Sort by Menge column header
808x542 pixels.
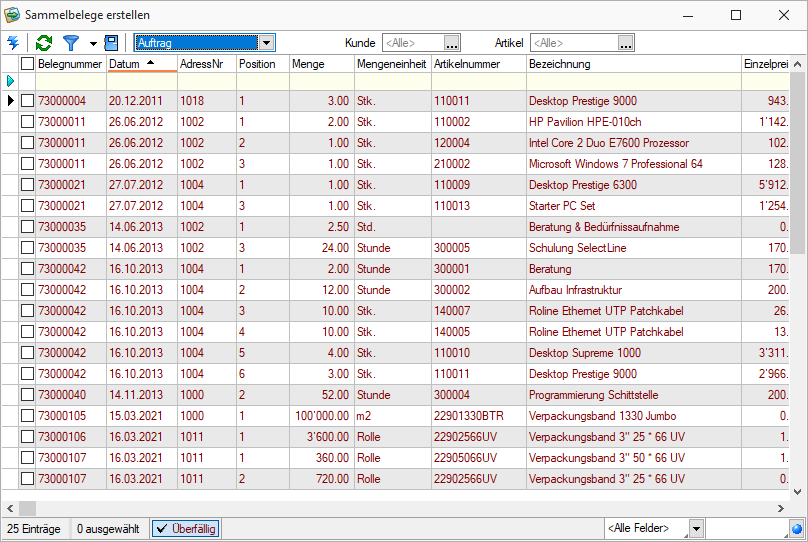(x=322, y=64)
